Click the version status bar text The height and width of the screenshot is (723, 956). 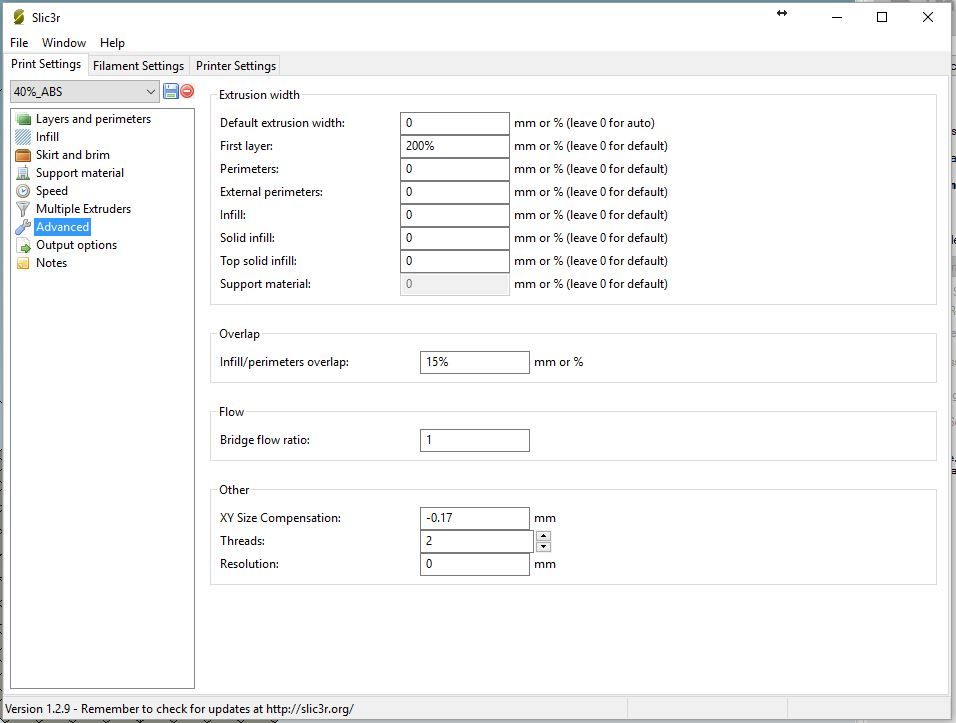tap(179, 709)
